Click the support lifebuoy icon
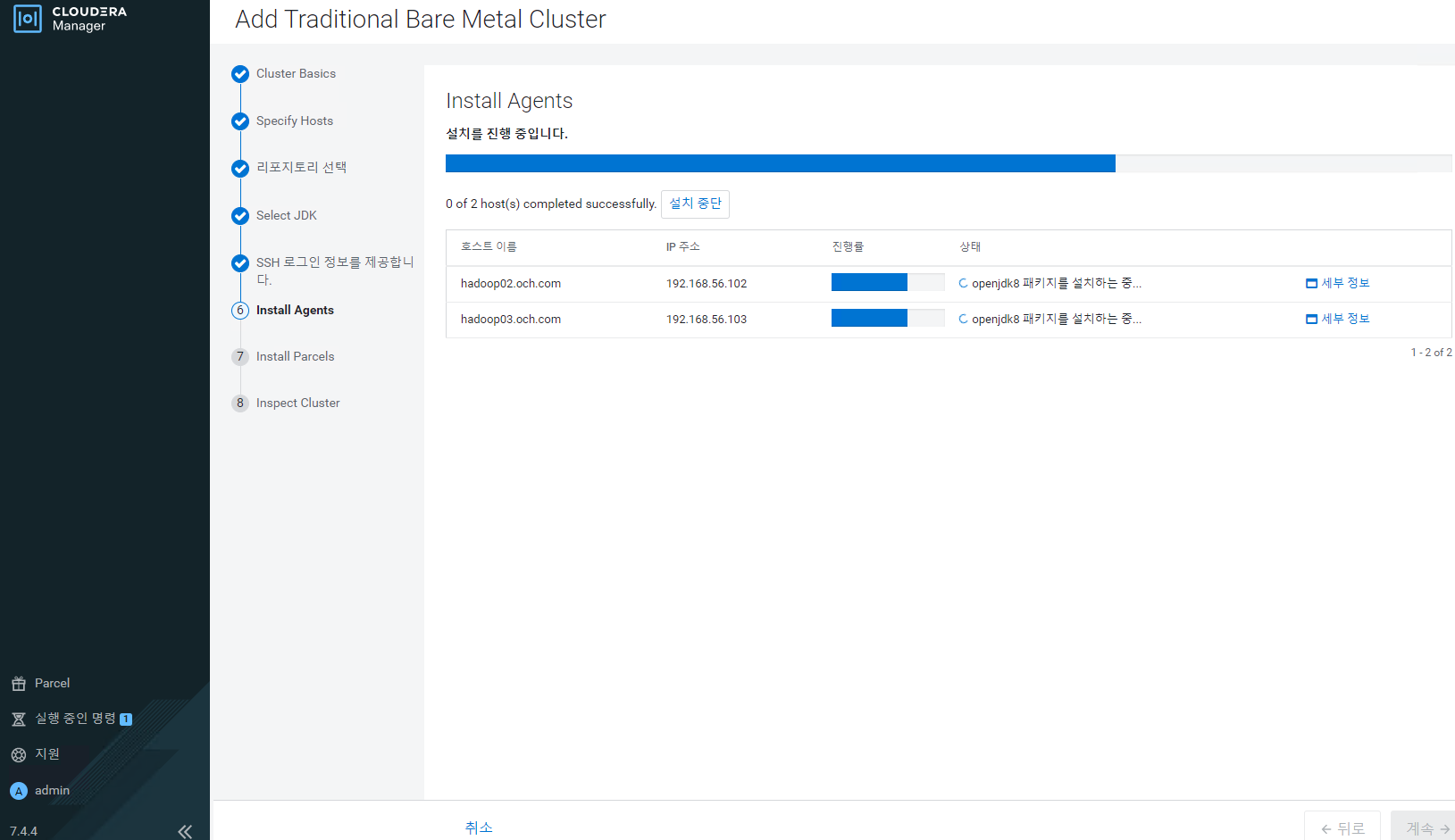 click(19, 755)
